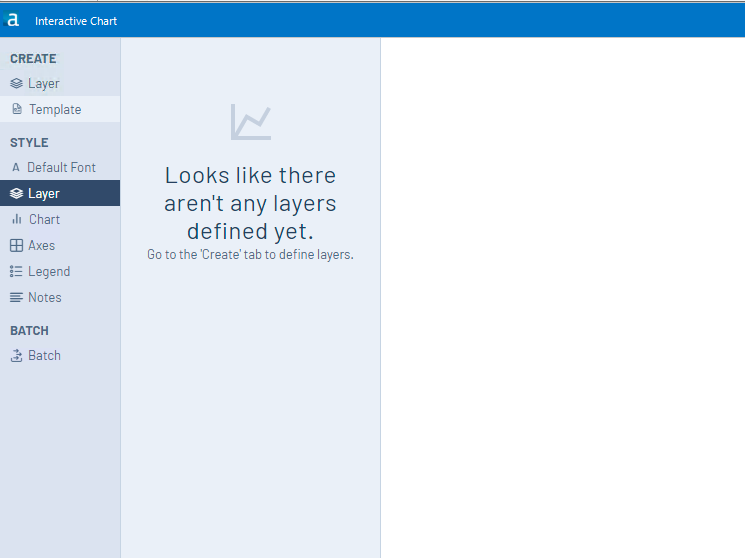Click the line chart placeholder icon

point(251,122)
